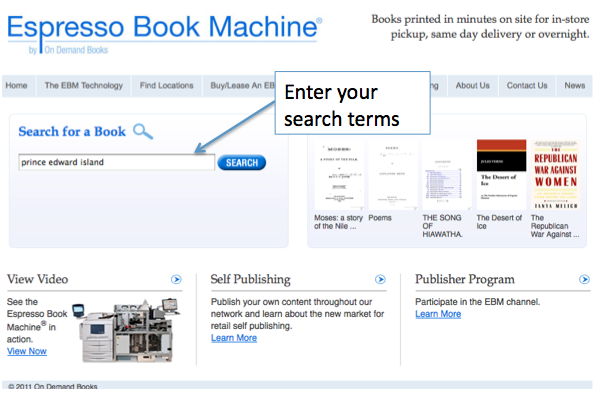
Task: Follow the View Now video link
Action: pos(27,351)
